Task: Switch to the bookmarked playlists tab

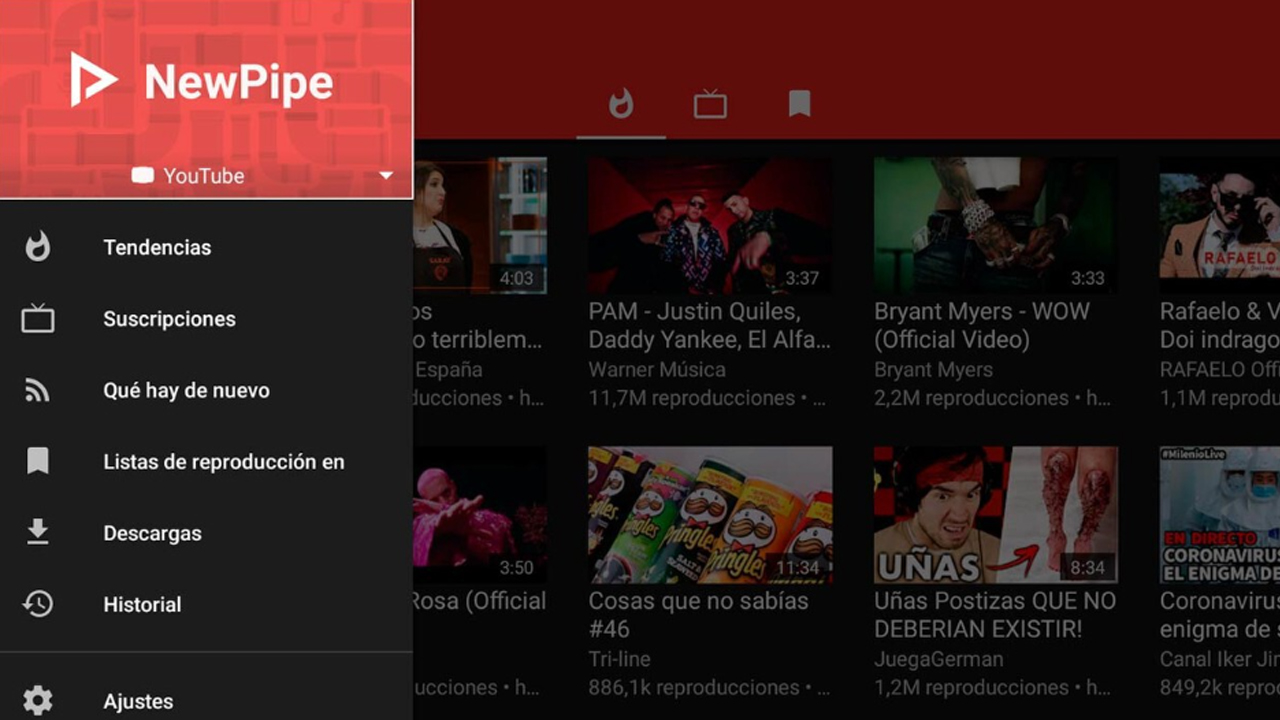Action: coord(799,104)
